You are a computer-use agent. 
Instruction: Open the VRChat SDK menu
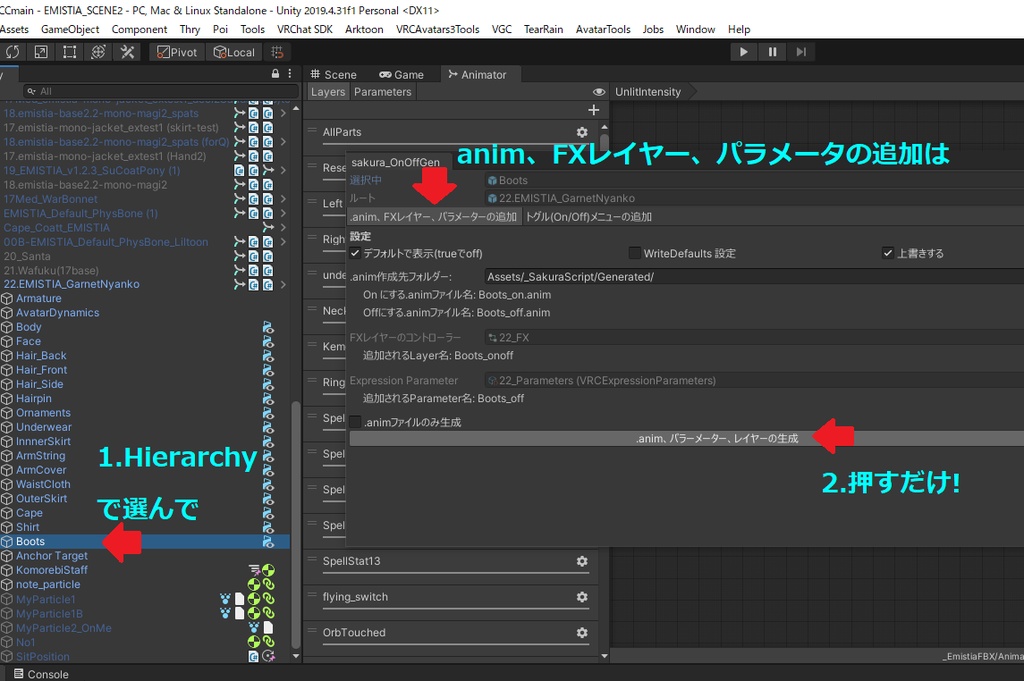305,29
